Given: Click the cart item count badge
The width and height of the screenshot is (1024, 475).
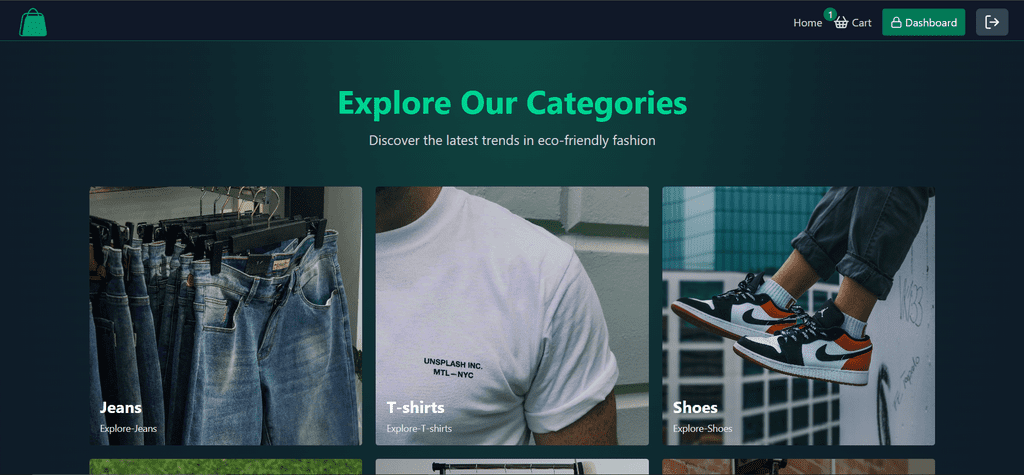Looking at the screenshot, I should [x=830, y=14].
